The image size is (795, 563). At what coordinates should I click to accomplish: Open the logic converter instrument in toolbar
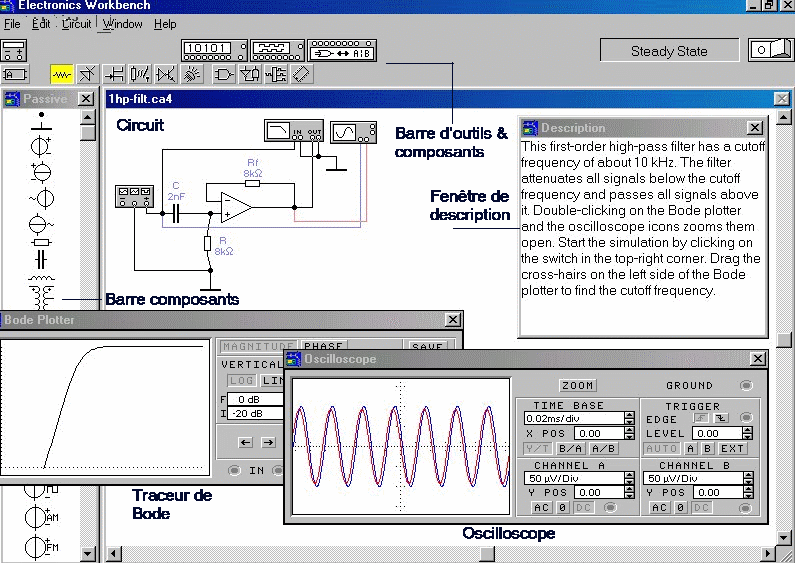coord(342,51)
